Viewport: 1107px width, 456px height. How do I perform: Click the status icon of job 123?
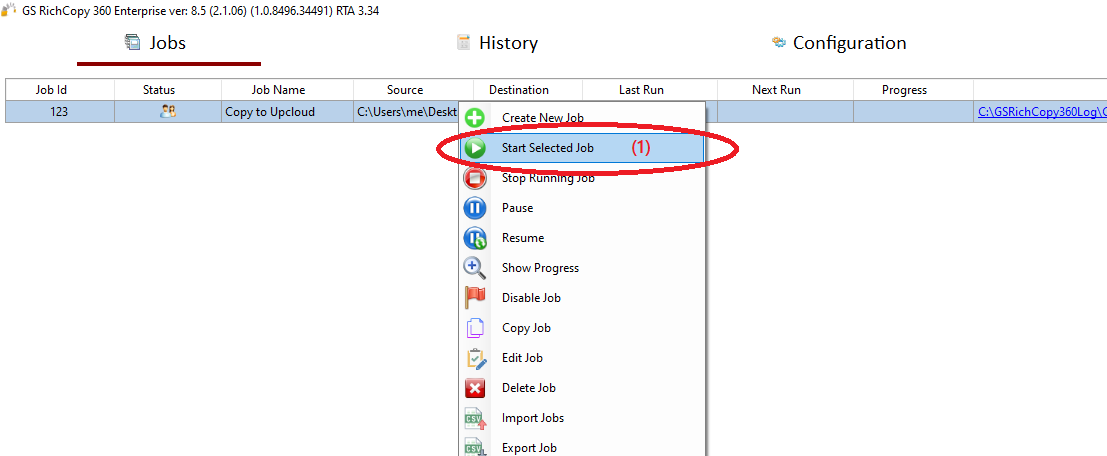coord(168,112)
